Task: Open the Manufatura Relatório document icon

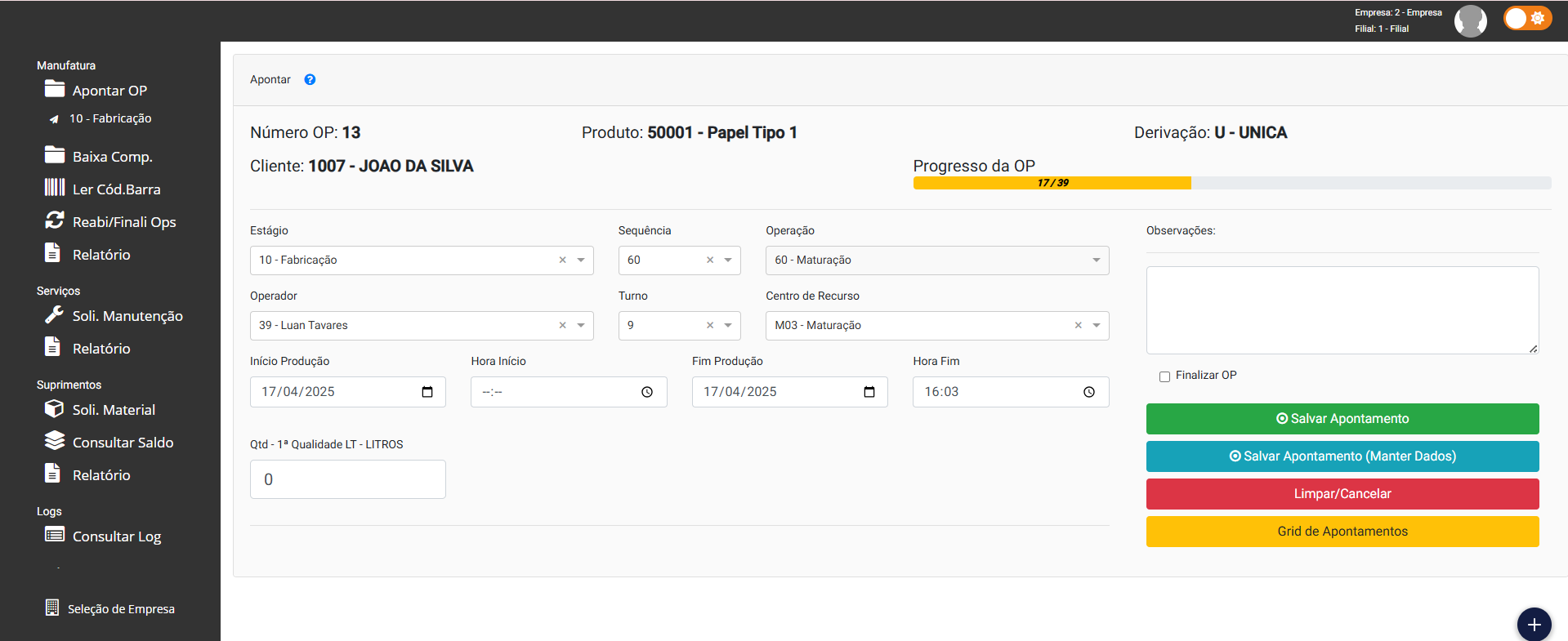Action: (x=52, y=252)
